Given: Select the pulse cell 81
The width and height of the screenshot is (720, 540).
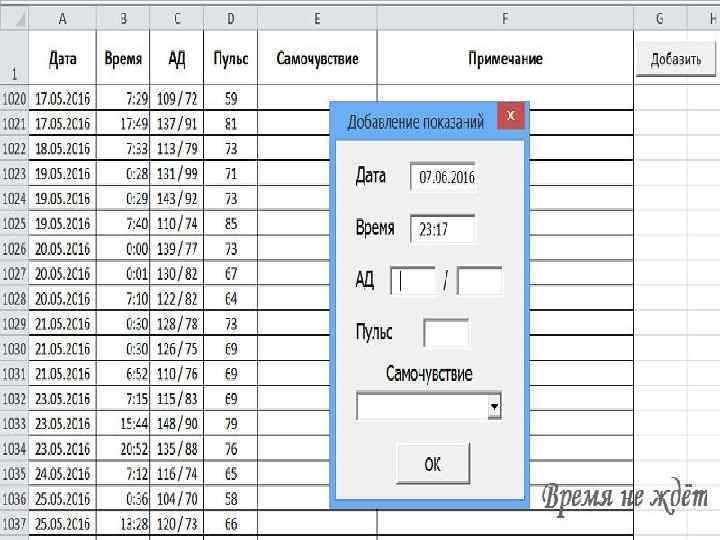Looking at the screenshot, I should [231, 124].
